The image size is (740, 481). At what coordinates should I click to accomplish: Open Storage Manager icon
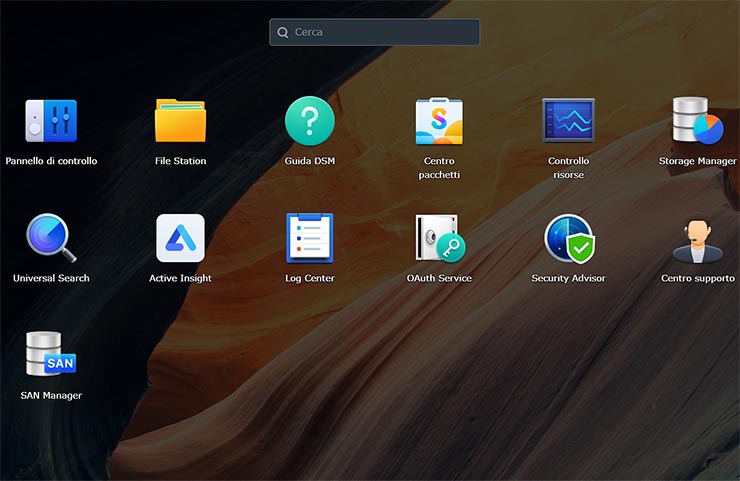697,121
